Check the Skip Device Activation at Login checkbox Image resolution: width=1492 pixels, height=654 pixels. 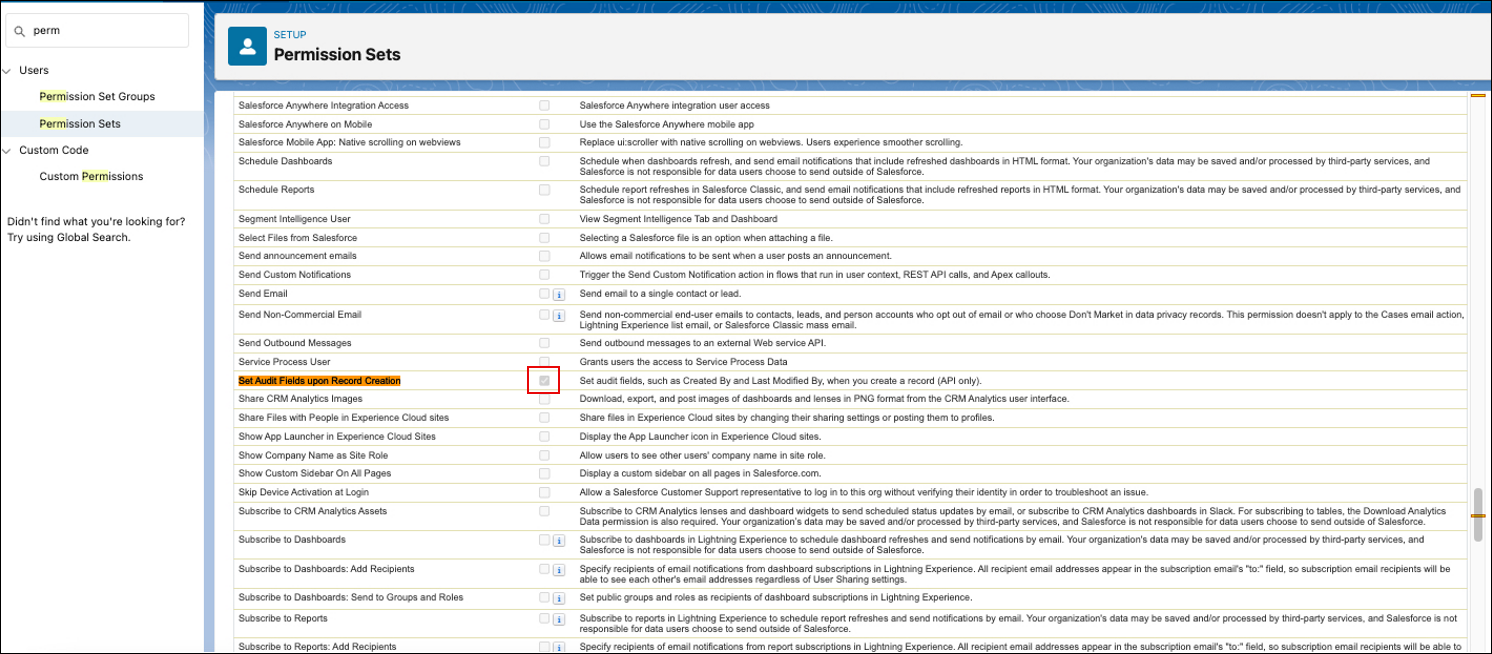click(x=544, y=491)
